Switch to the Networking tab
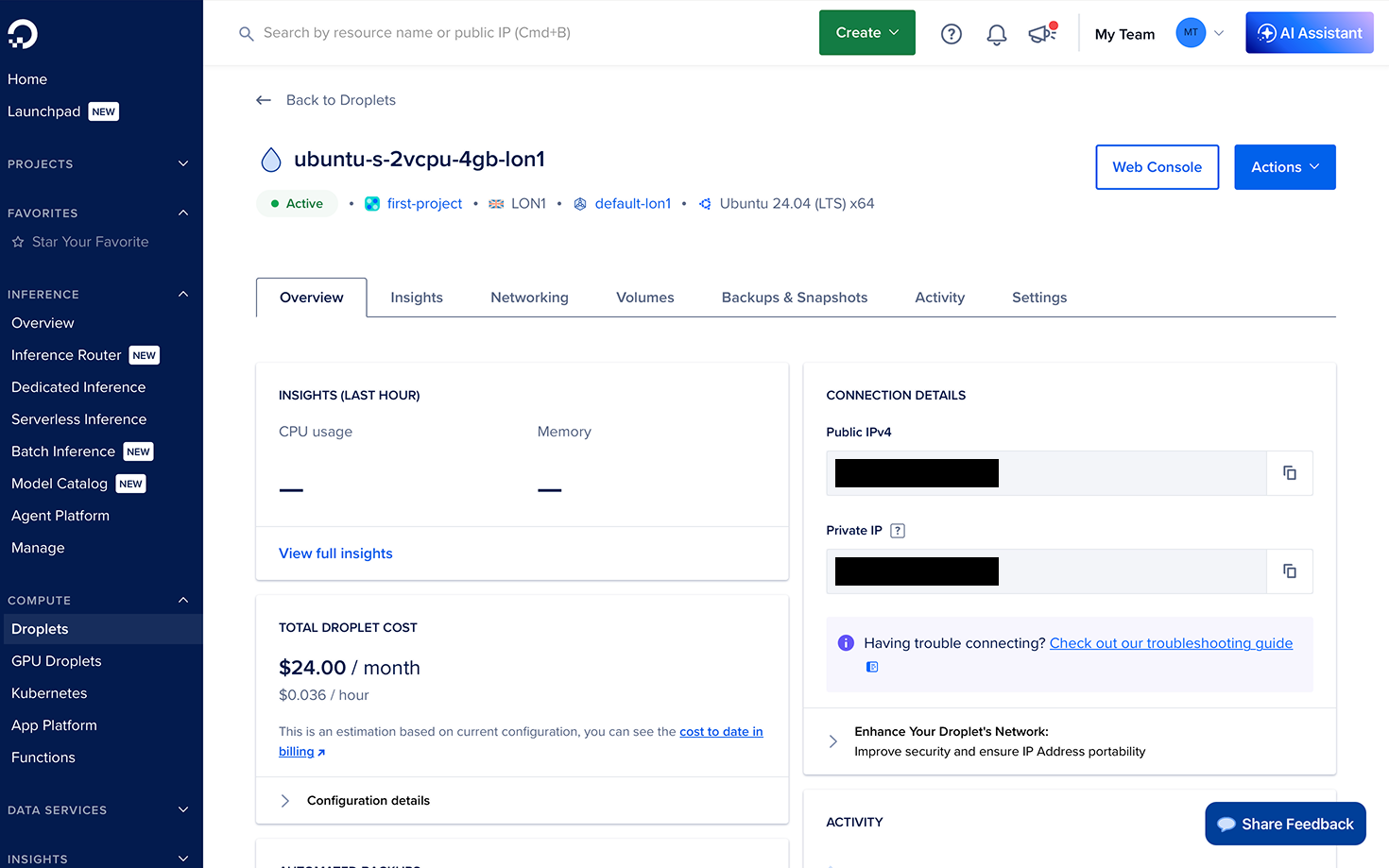 (x=529, y=298)
